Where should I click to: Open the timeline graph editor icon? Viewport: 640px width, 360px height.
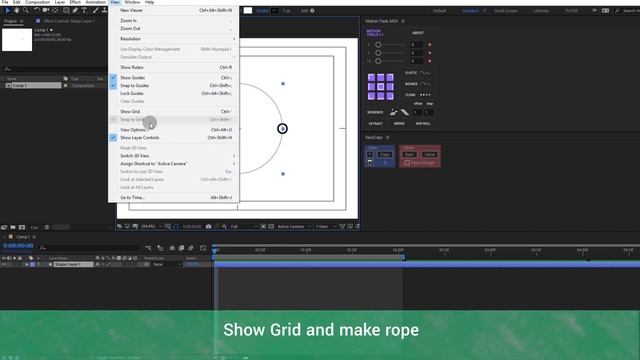click(x=203, y=248)
